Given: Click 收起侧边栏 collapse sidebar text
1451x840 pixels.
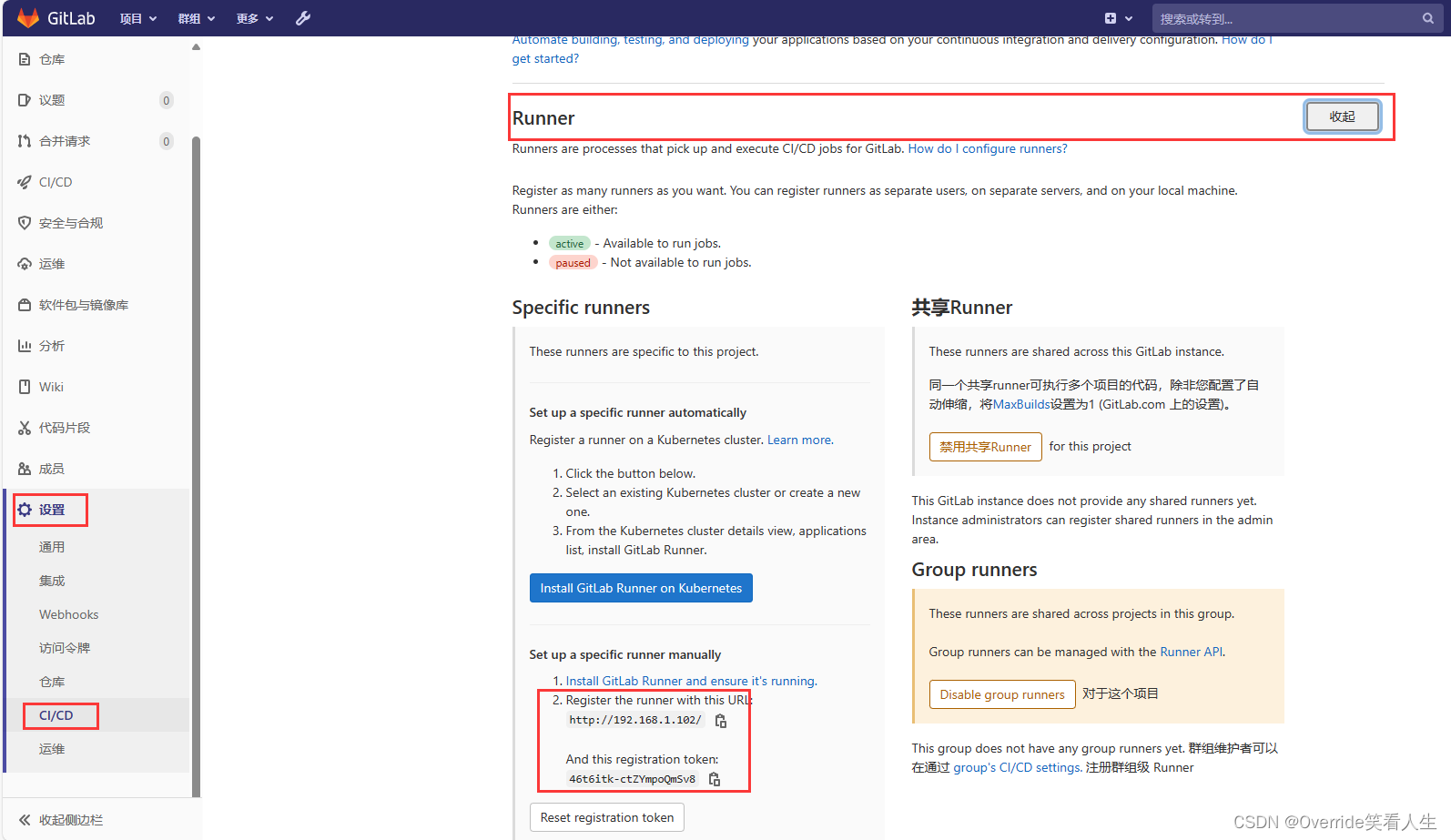Looking at the screenshot, I should (71, 820).
